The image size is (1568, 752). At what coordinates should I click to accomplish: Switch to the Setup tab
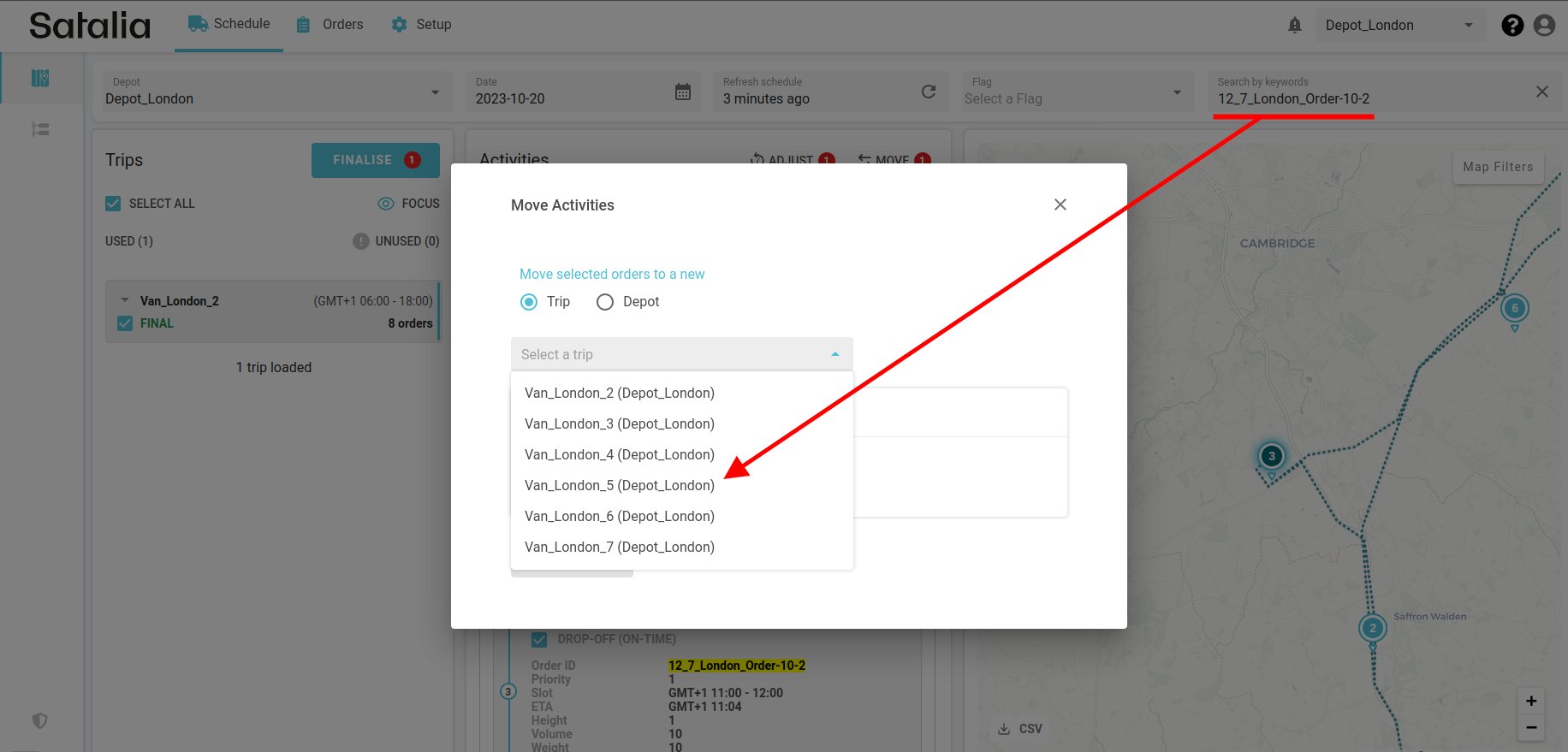422,25
